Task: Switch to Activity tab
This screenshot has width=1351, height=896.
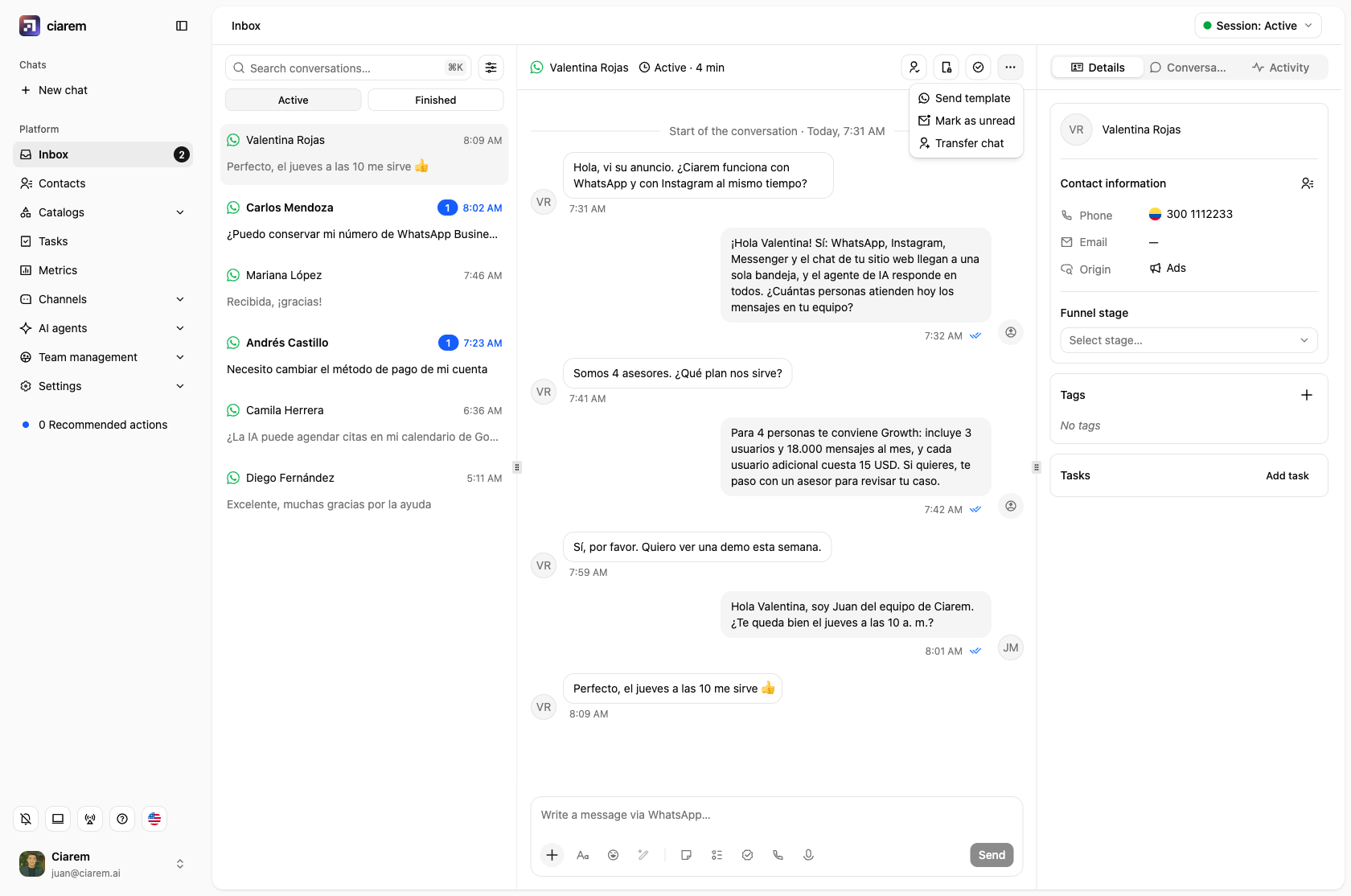Action: coord(1280,68)
